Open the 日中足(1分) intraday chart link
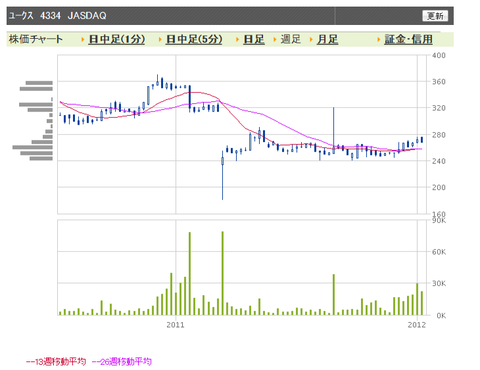This screenshot has width=480, height=370. tap(117, 39)
